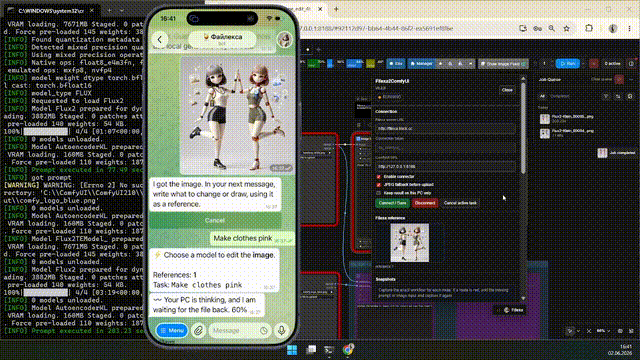Click the last icon in the Manager group
The width and height of the screenshot is (640, 360).
click(470, 64)
